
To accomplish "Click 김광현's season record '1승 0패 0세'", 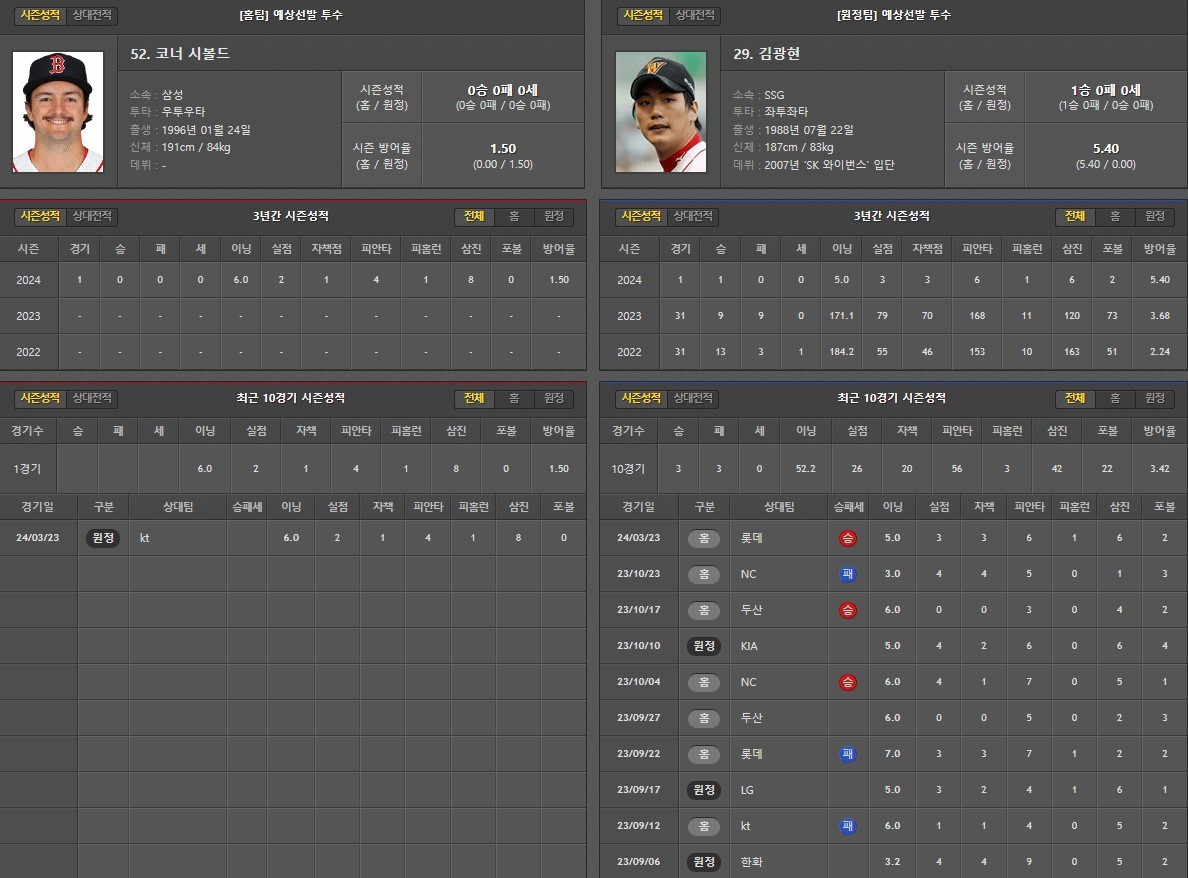I will coord(1105,90).
